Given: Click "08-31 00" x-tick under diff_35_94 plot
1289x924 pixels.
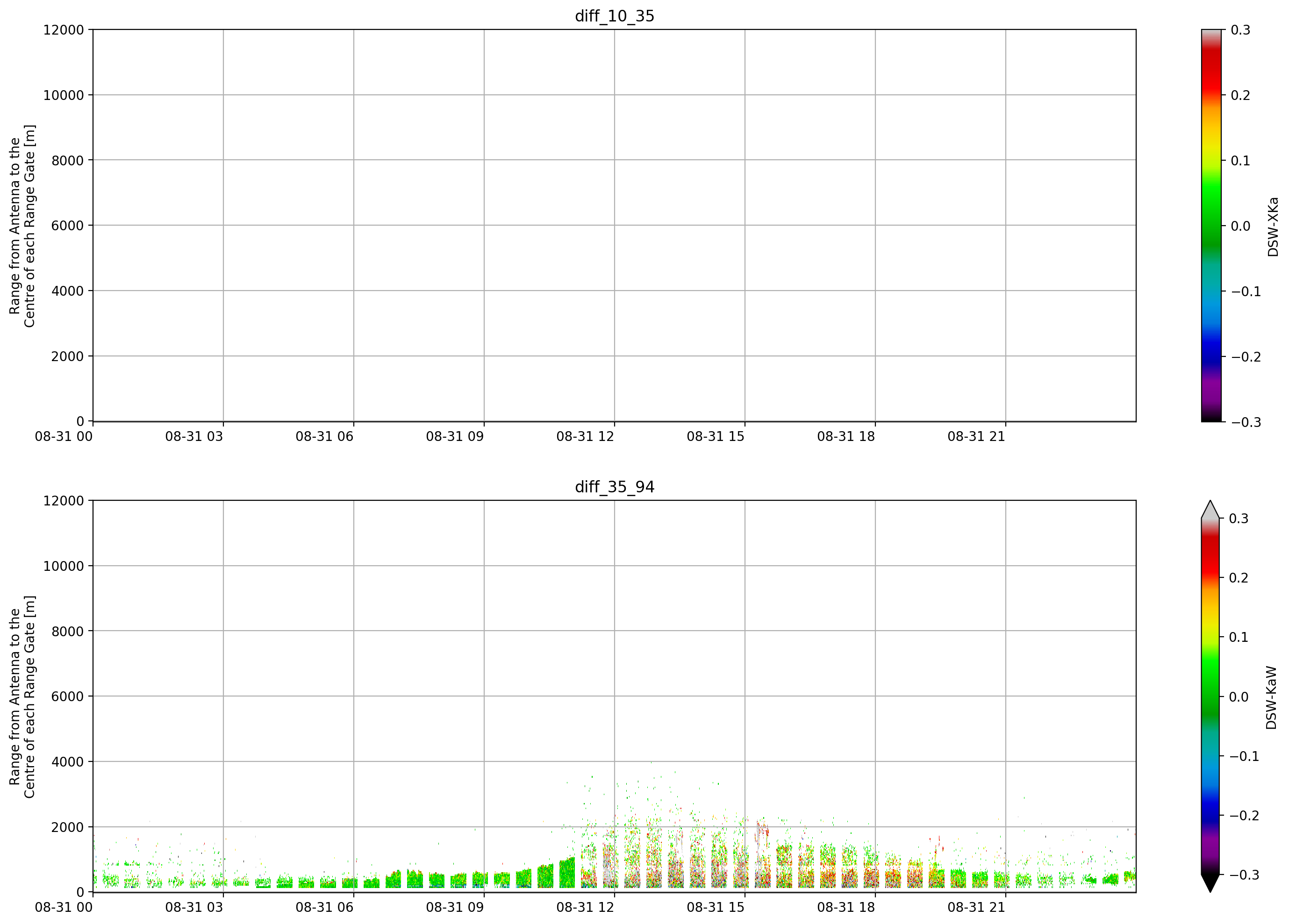Looking at the screenshot, I should pyautogui.click(x=64, y=908).
